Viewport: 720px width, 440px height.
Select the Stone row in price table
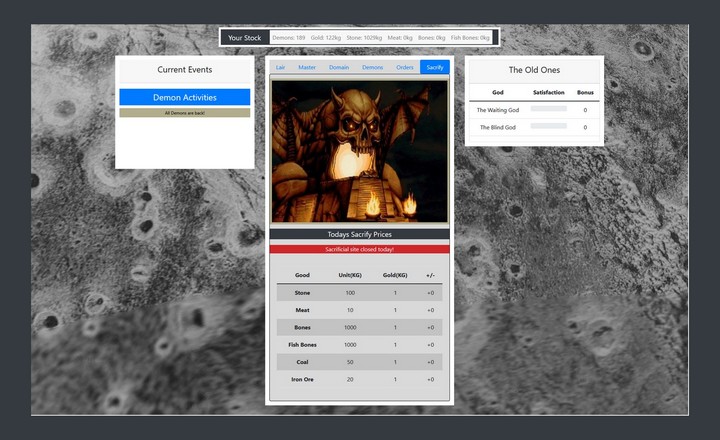pyautogui.click(x=359, y=292)
